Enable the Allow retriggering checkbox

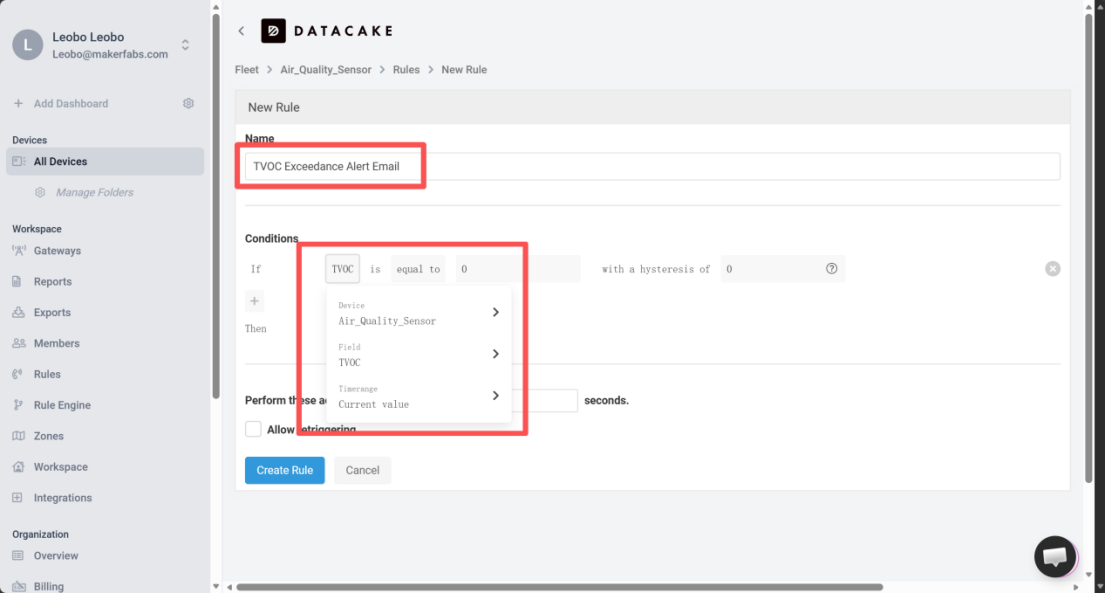253,429
